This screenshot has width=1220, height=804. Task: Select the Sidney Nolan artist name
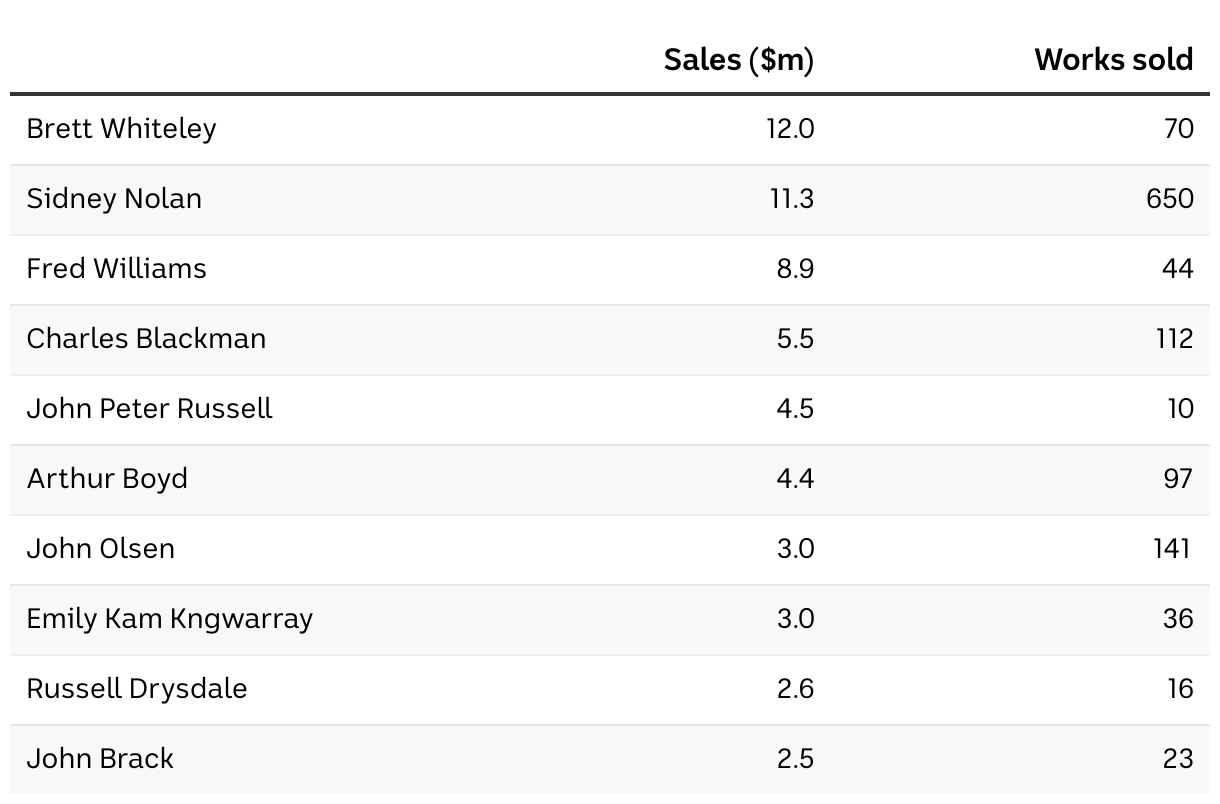click(x=114, y=199)
